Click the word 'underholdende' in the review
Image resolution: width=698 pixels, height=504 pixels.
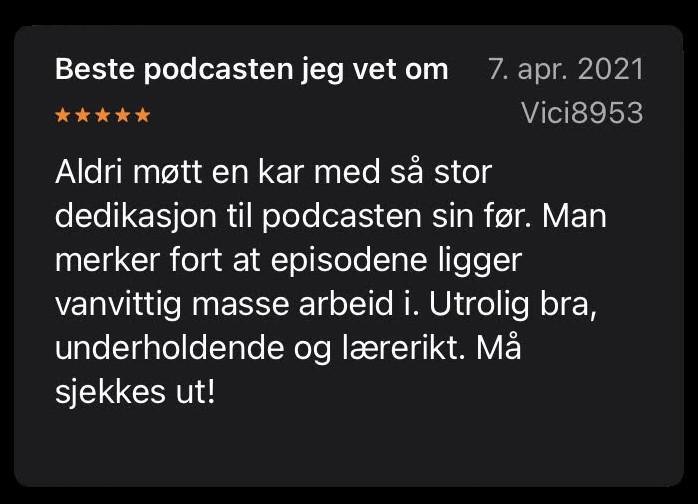(x=169, y=348)
